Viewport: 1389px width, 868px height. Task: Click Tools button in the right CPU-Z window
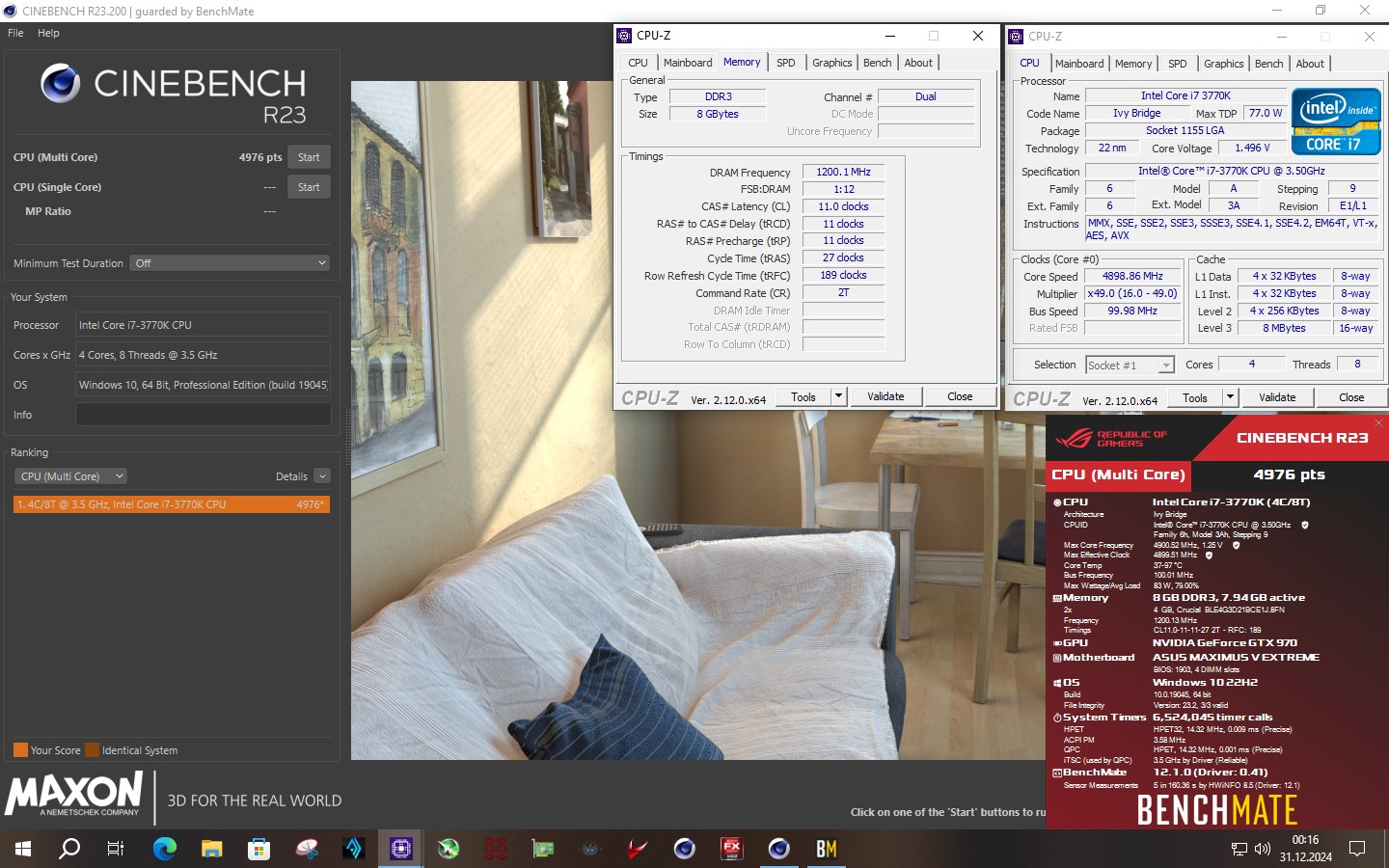tap(1195, 397)
